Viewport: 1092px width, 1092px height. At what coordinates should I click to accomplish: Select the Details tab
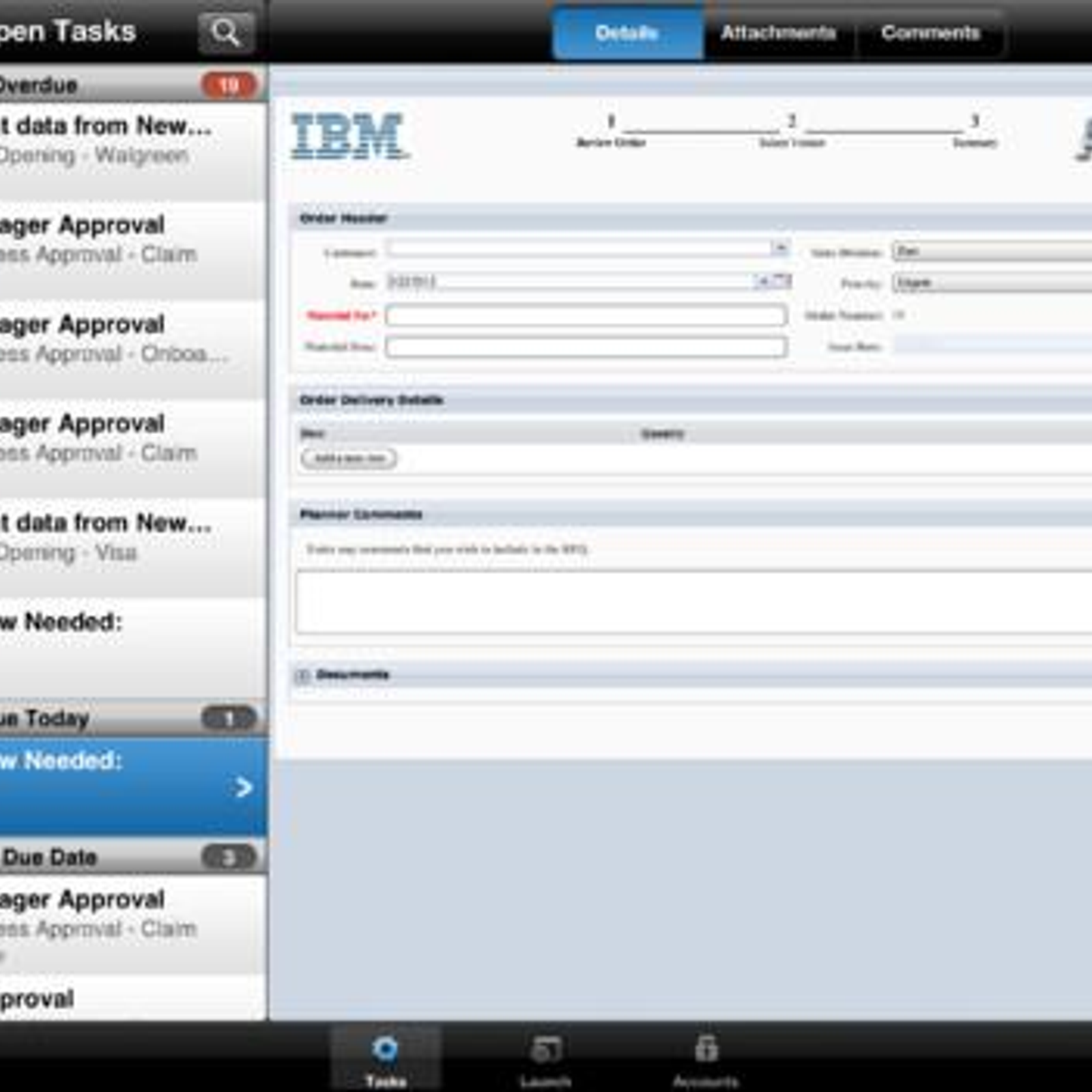(x=627, y=33)
